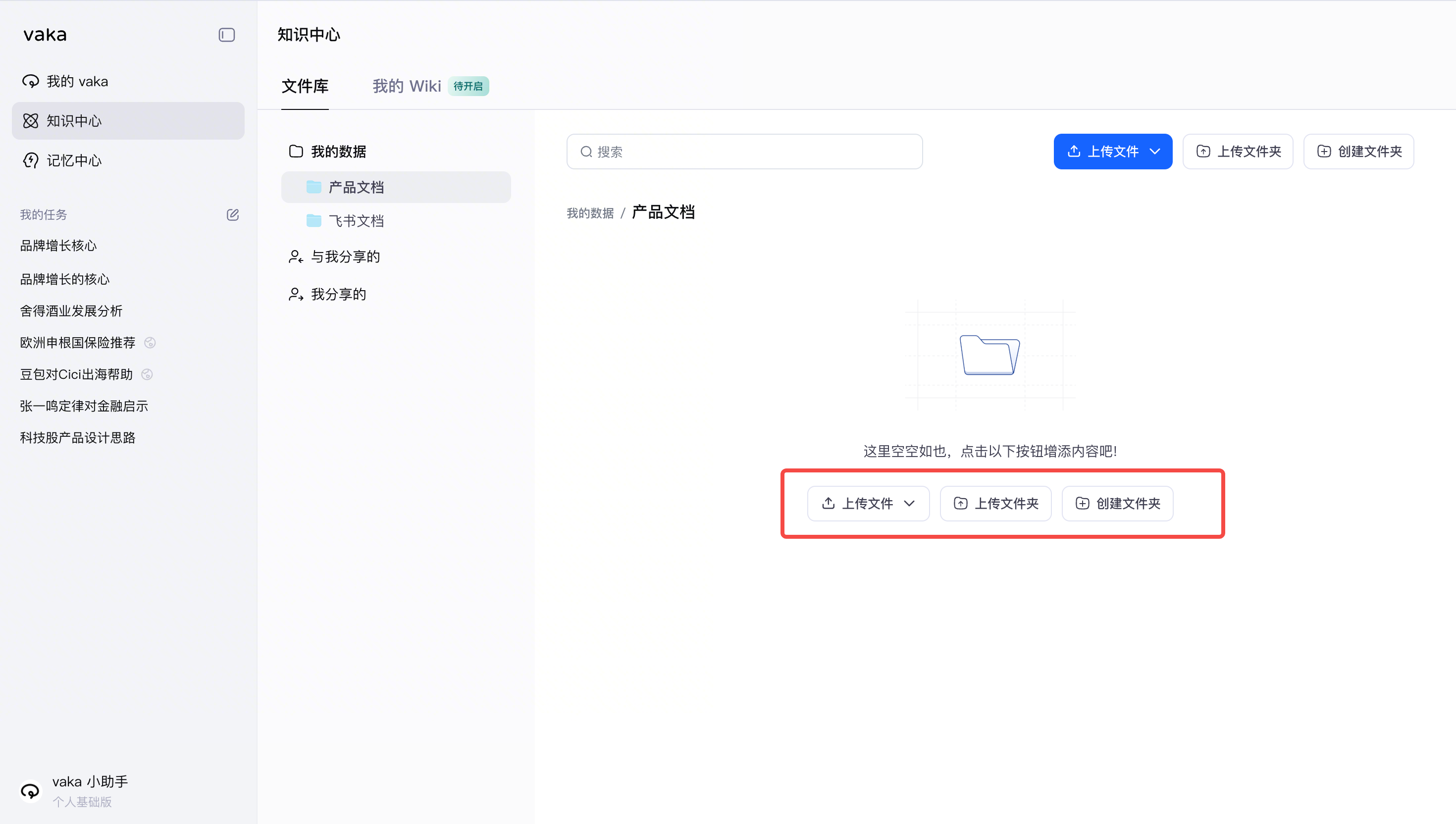Click the vaka logo text

click(x=45, y=35)
